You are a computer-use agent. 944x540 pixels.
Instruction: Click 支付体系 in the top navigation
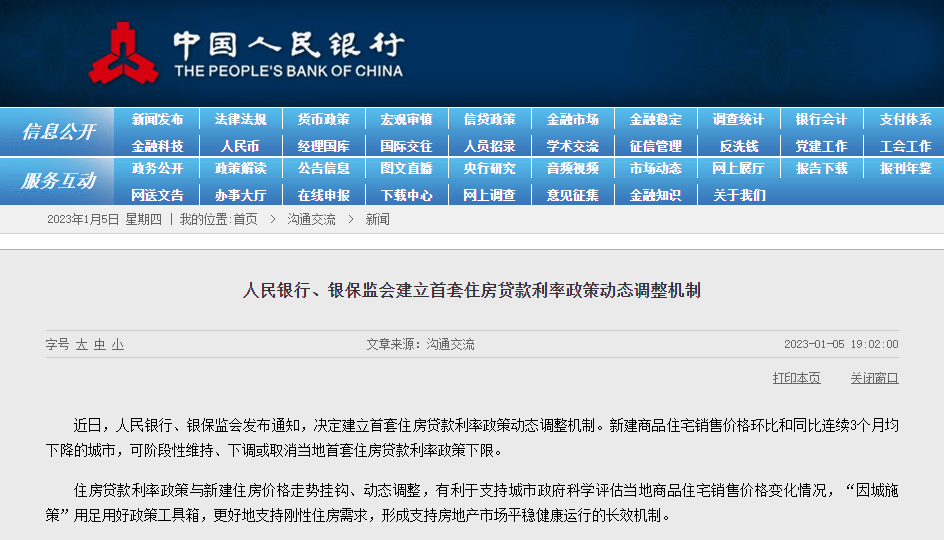click(905, 119)
